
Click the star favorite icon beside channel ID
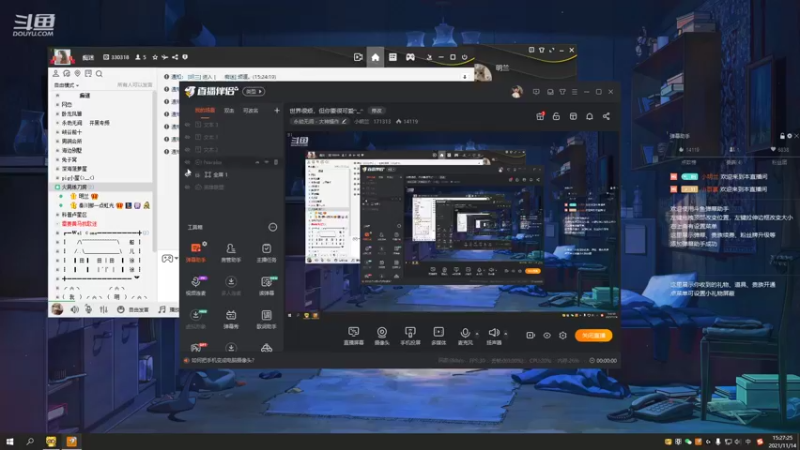coord(155,57)
